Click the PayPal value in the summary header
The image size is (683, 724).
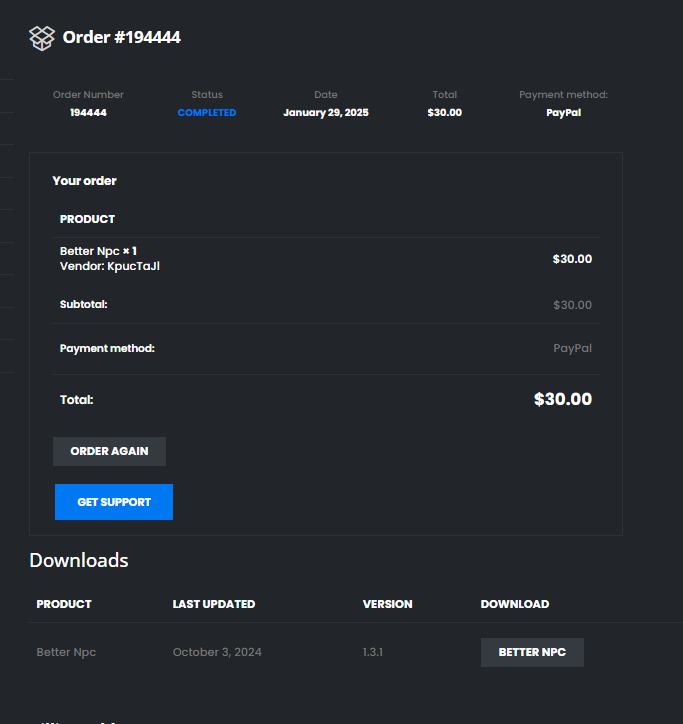click(x=563, y=113)
